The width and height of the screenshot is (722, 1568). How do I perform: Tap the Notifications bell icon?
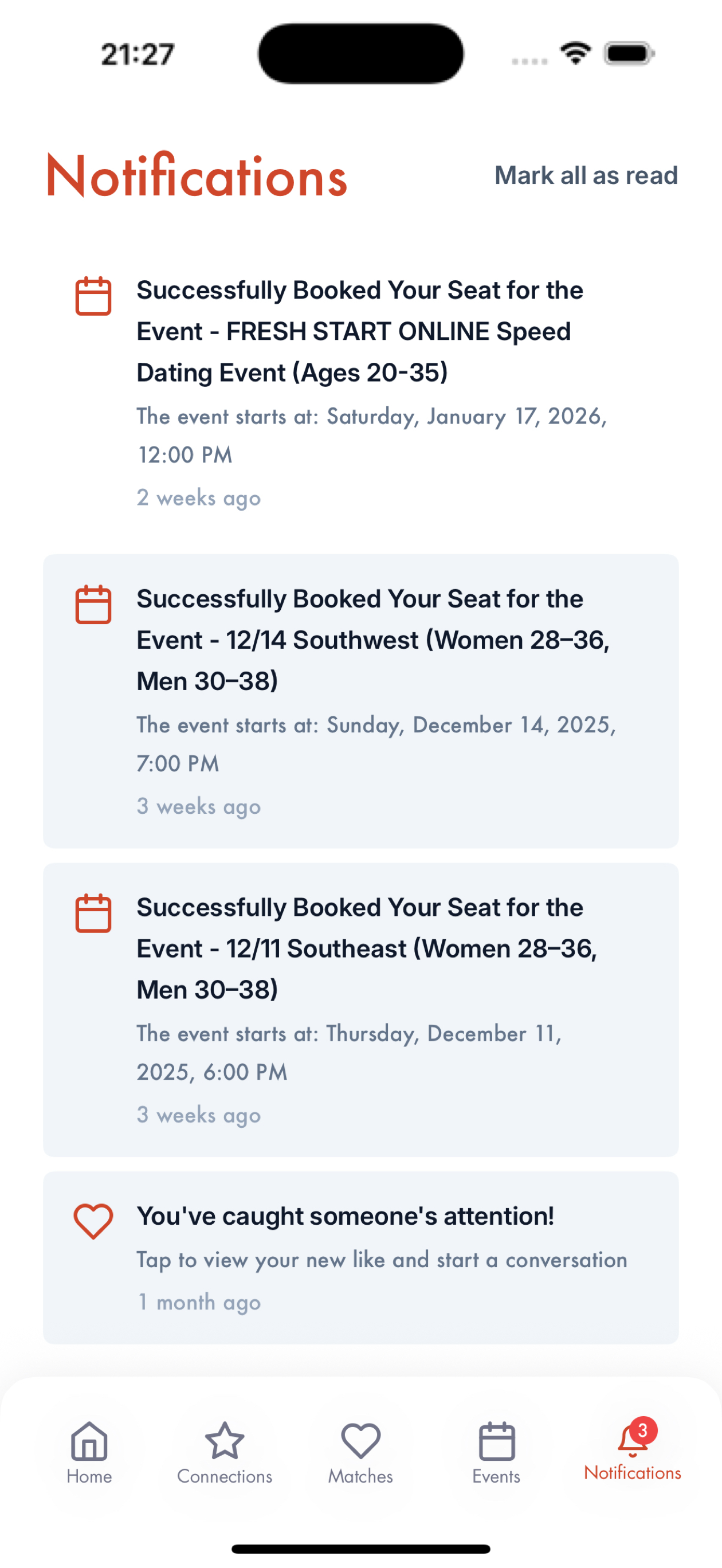[x=632, y=1441]
